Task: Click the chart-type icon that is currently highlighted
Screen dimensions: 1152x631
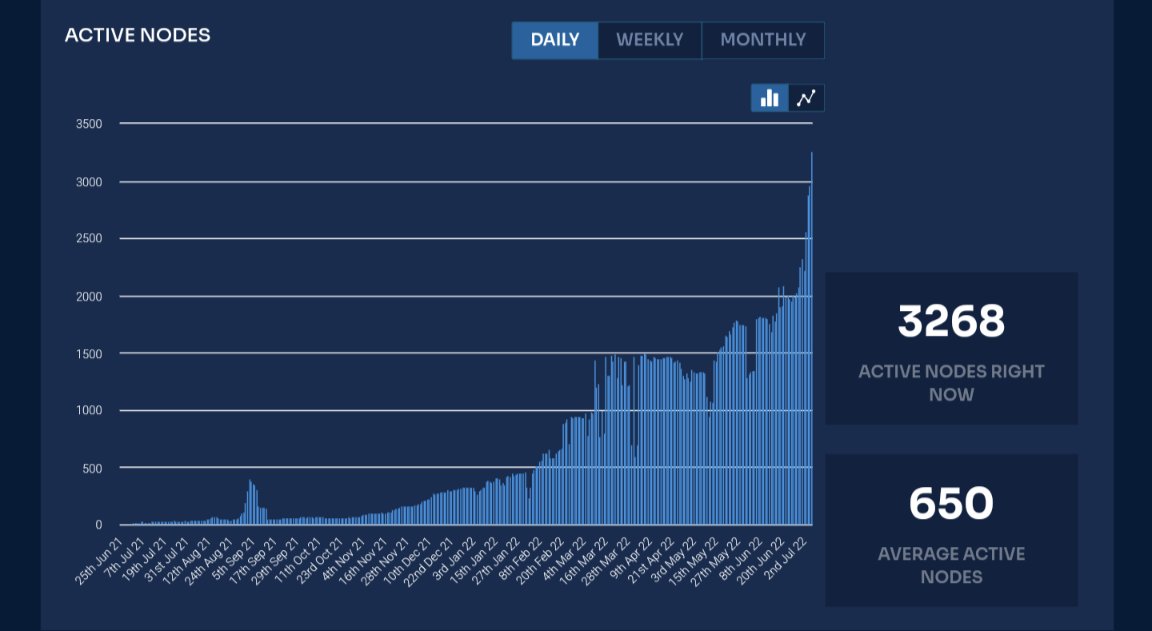Action: (769, 97)
